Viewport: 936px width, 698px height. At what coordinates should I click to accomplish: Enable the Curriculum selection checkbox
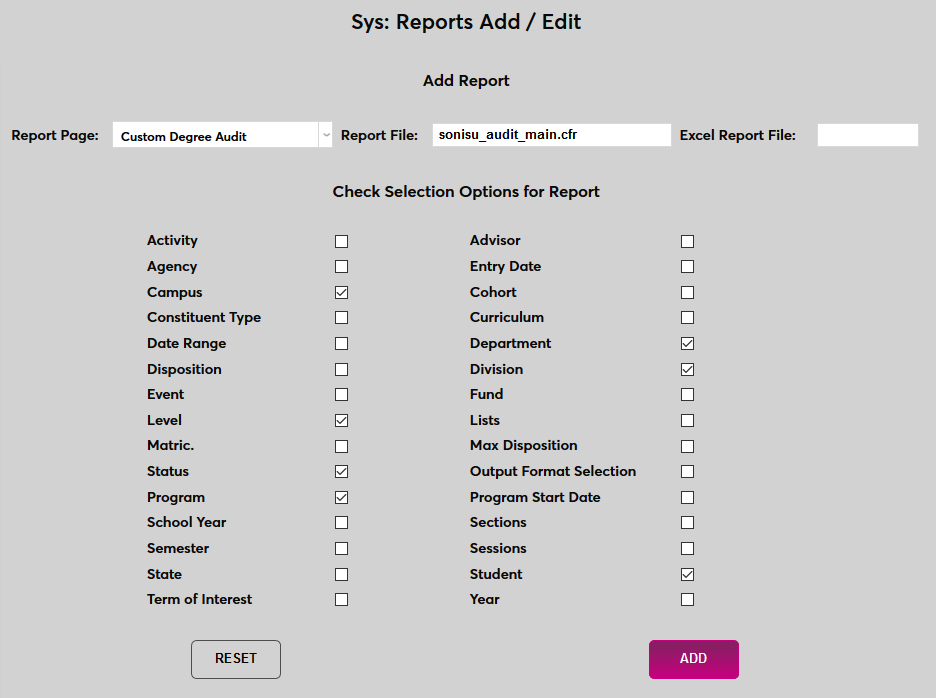[687, 317]
